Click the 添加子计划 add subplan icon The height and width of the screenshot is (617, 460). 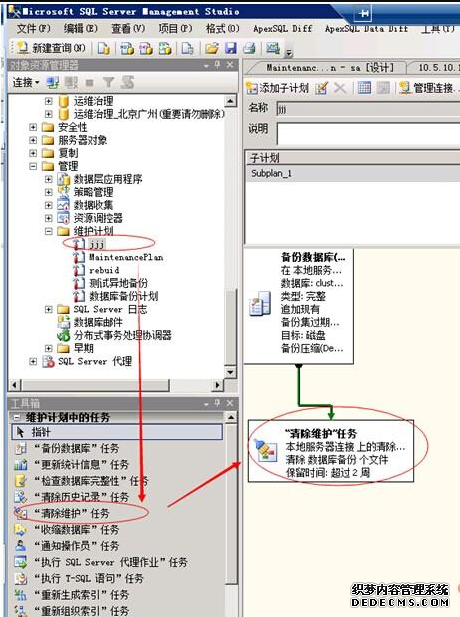252,88
